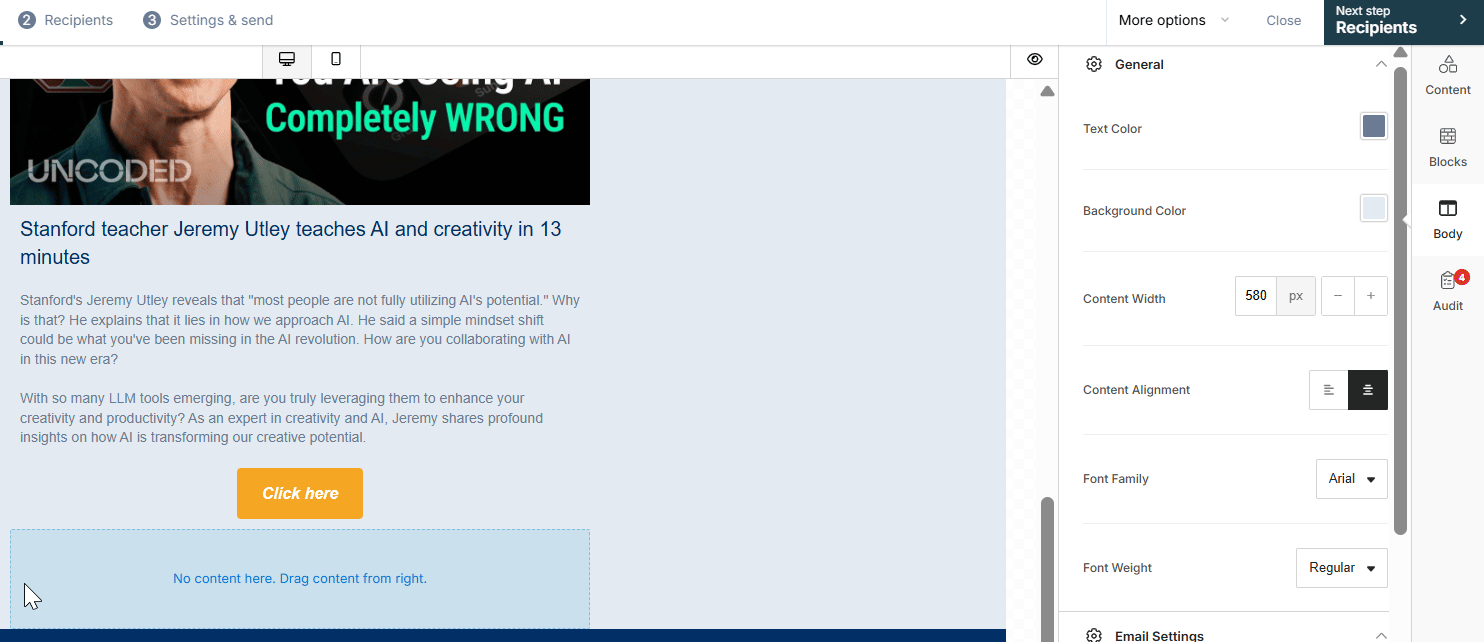Screen dimensions: 1484x642
Task: Click the Email Settings section title
Action: click(x=1159, y=636)
